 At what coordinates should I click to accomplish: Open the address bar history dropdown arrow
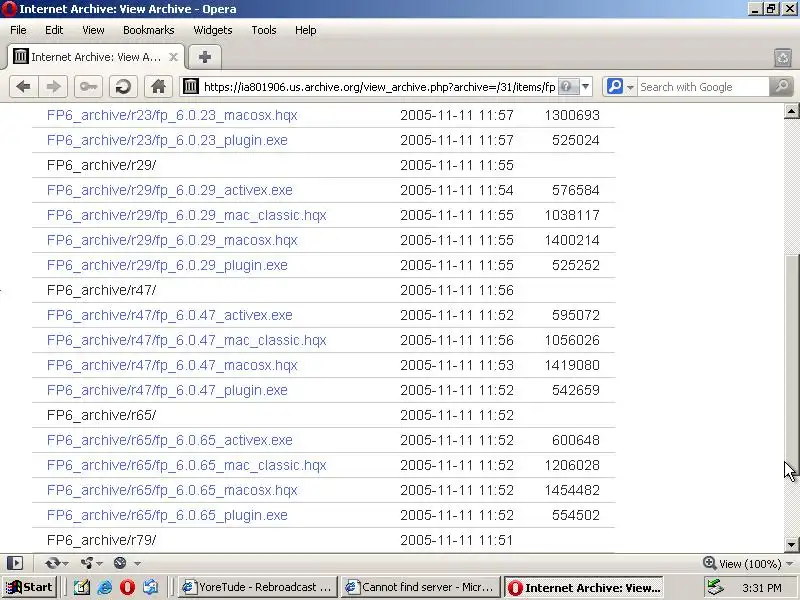(586, 87)
